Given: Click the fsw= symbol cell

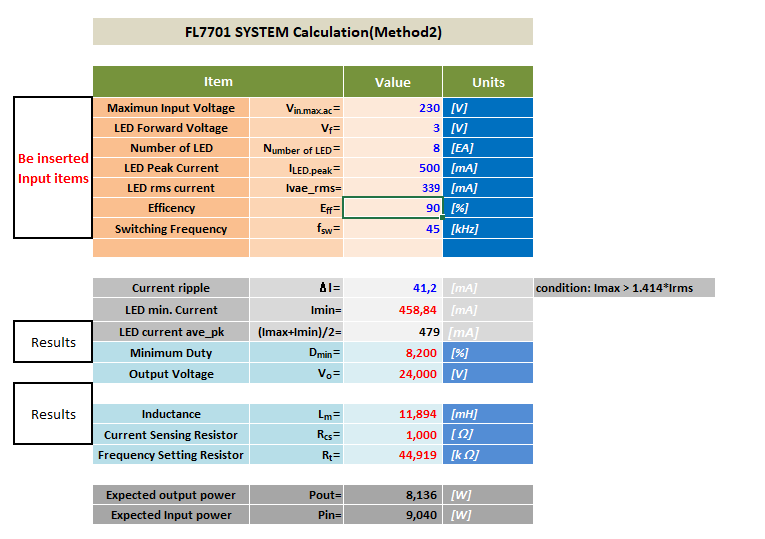Looking at the screenshot, I should click(x=296, y=228).
